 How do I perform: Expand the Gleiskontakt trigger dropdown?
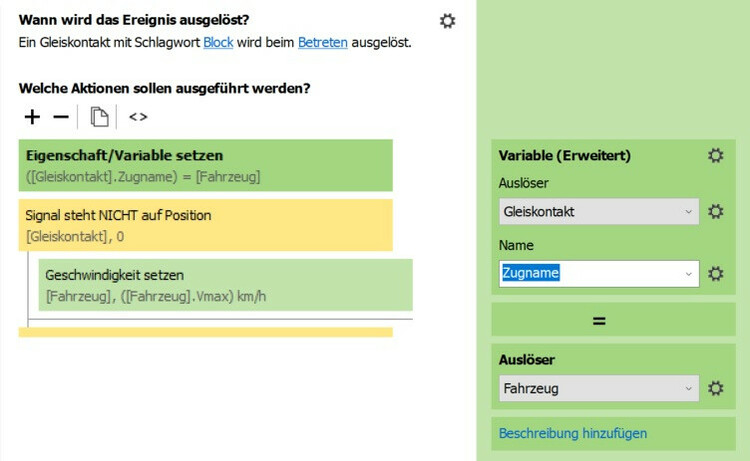coord(688,212)
